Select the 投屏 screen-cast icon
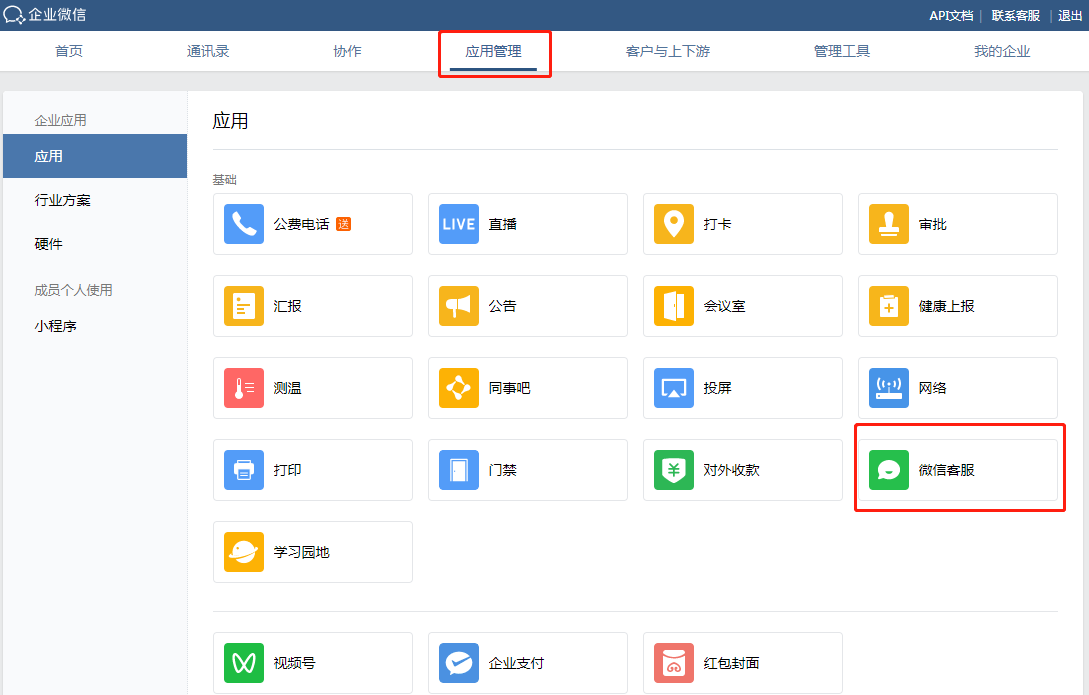 [674, 388]
